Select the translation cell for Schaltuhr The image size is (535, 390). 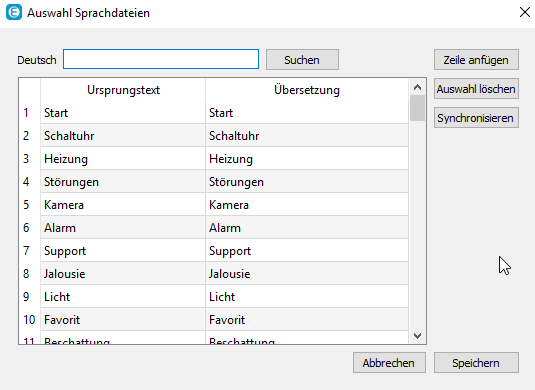[307, 135]
